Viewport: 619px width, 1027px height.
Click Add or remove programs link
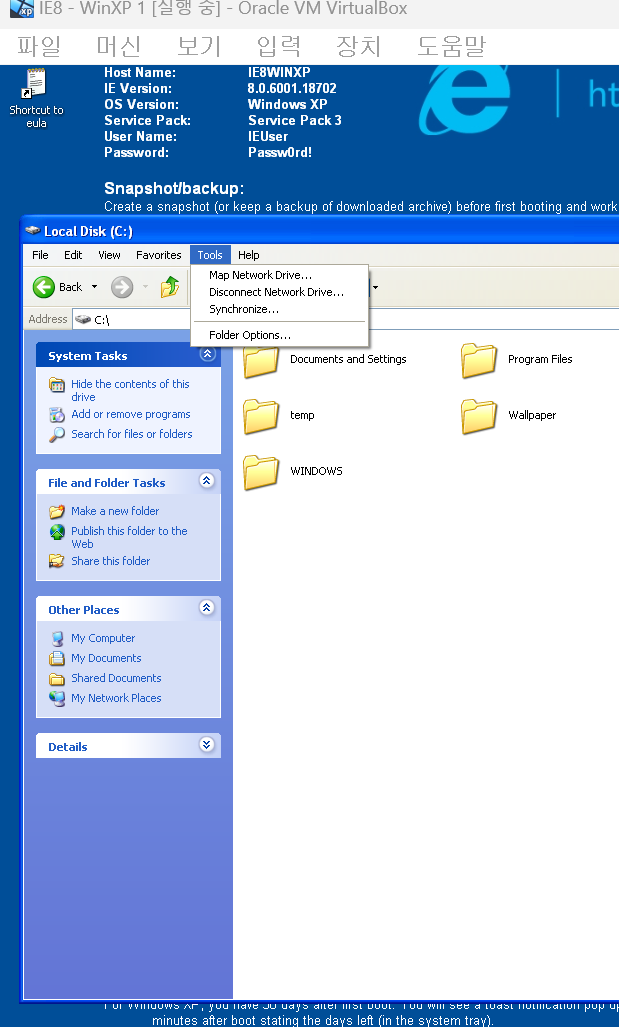[x=131, y=415]
